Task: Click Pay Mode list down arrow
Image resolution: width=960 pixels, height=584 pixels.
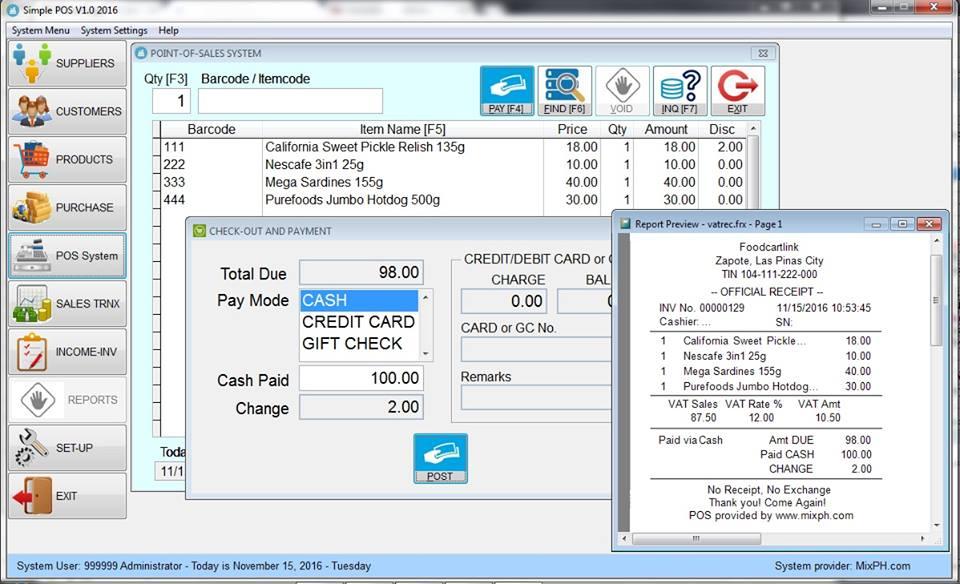Action: [426, 354]
